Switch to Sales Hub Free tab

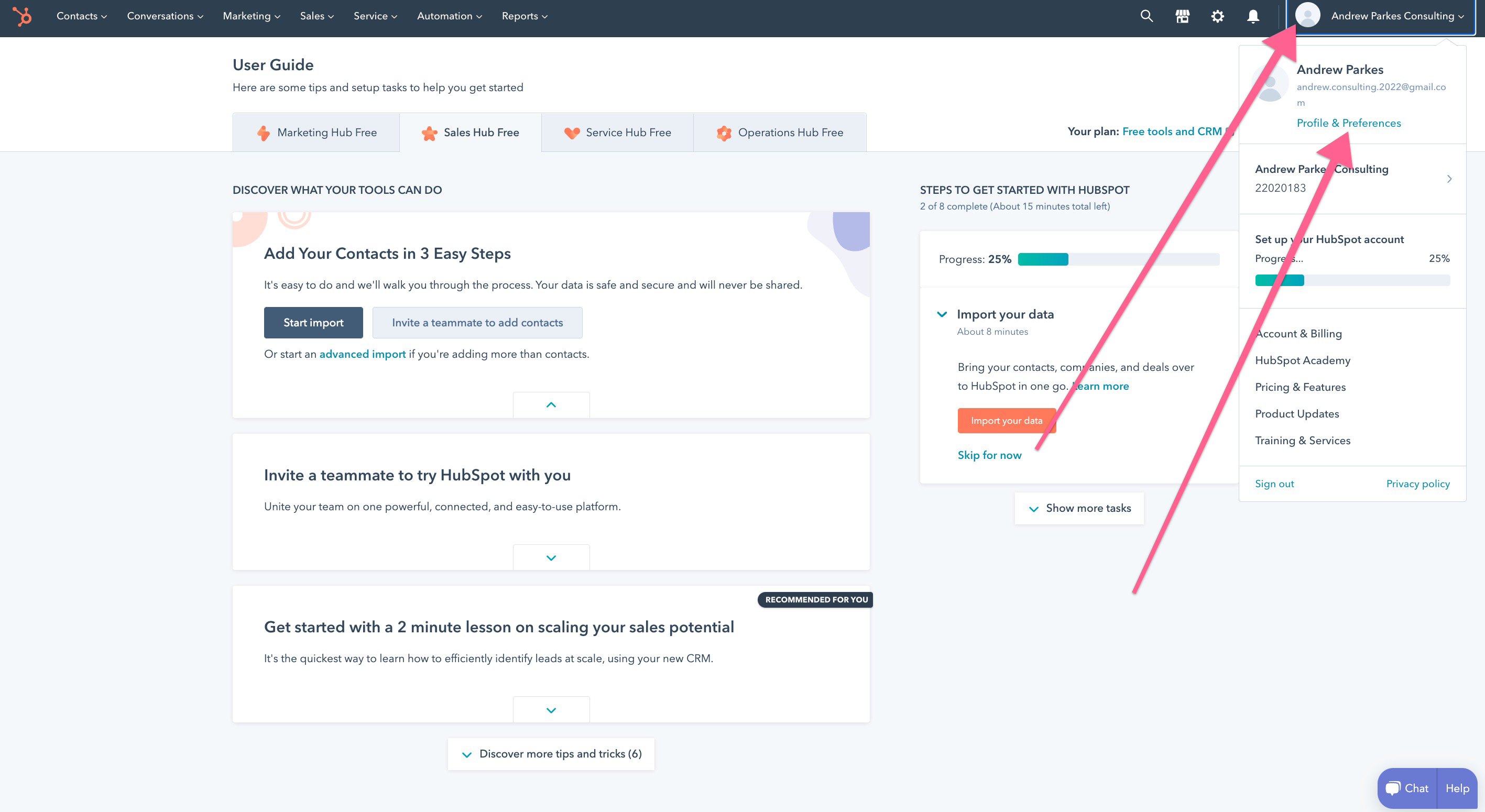point(471,133)
